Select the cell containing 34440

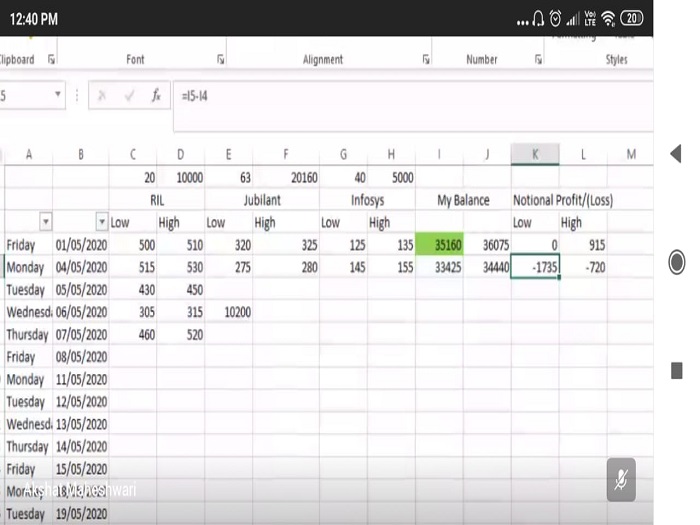pos(487,267)
